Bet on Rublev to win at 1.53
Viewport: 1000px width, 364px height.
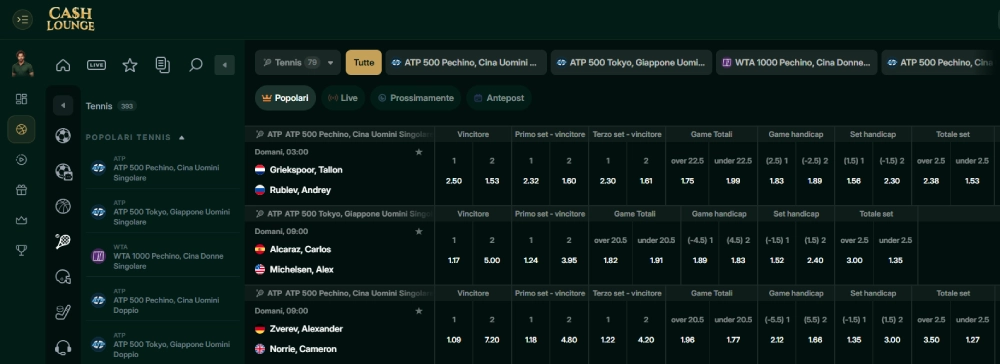[x=492, y=173]
